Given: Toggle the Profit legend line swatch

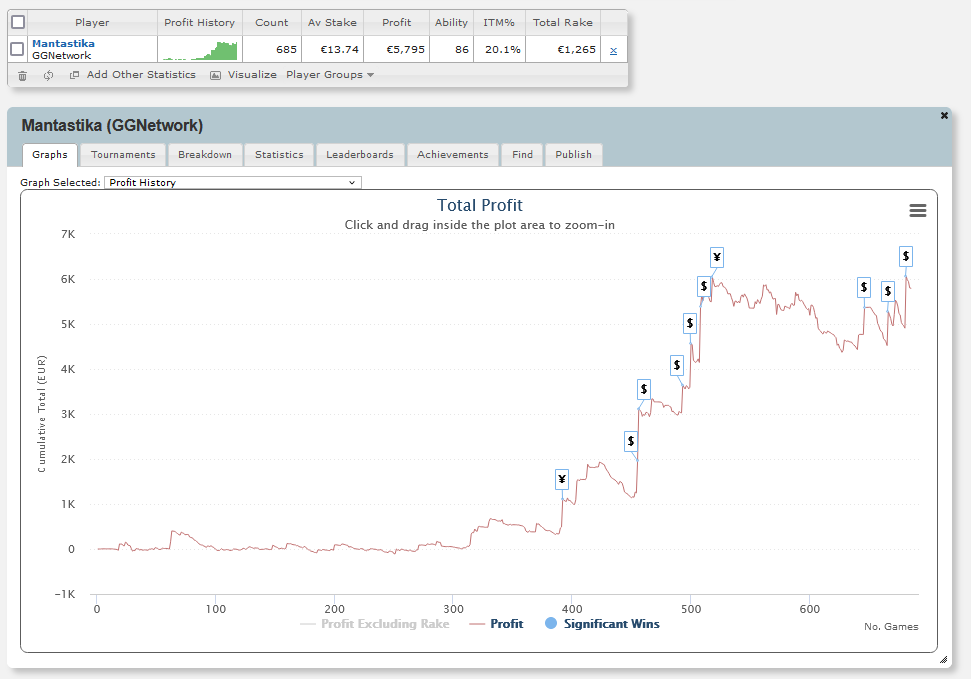Looking at the screenshot, I should [x=477, y=624].
